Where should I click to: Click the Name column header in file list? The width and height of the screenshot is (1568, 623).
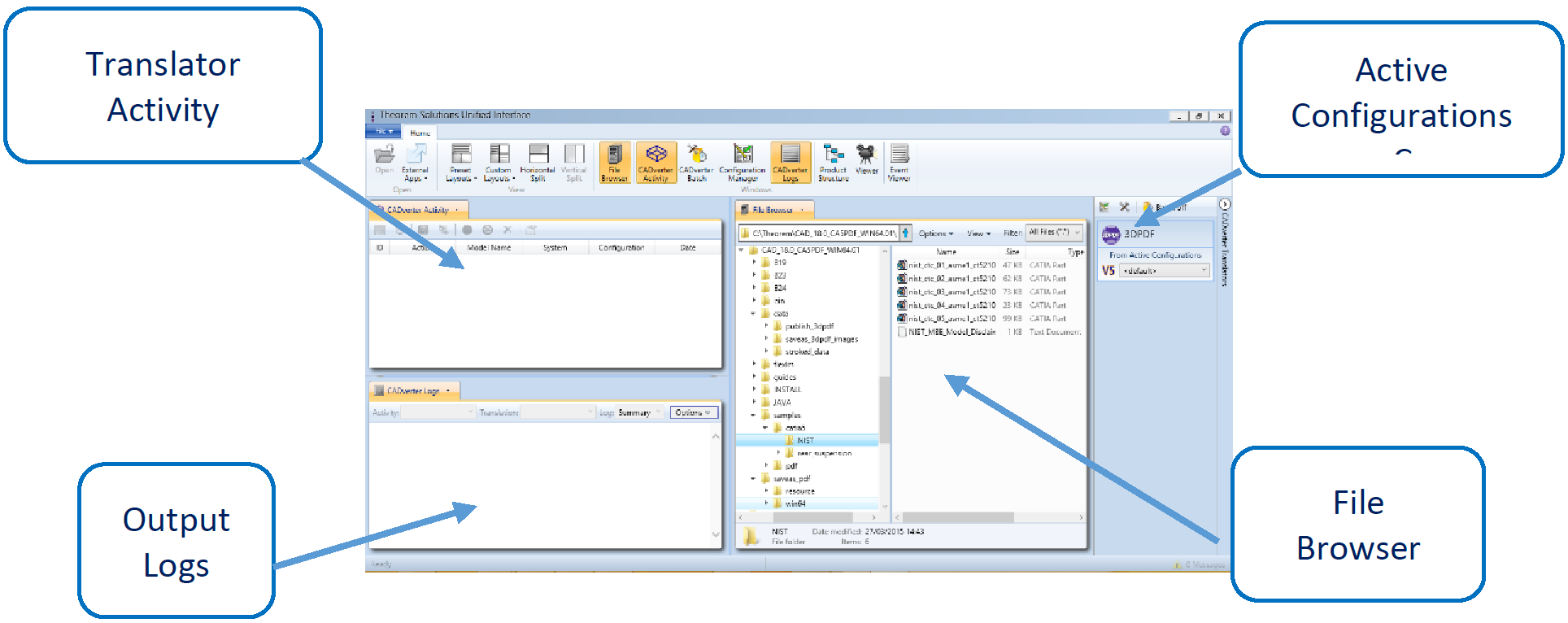tap(946, 252)
